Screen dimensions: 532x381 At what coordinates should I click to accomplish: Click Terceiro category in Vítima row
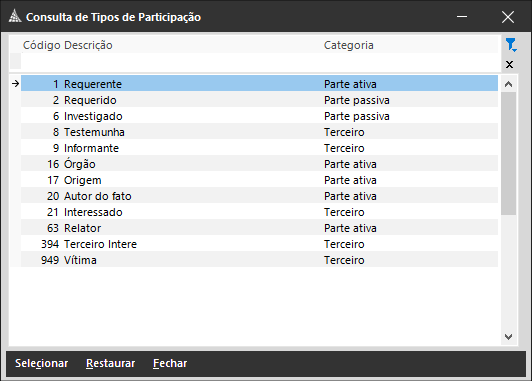[344, 260]
